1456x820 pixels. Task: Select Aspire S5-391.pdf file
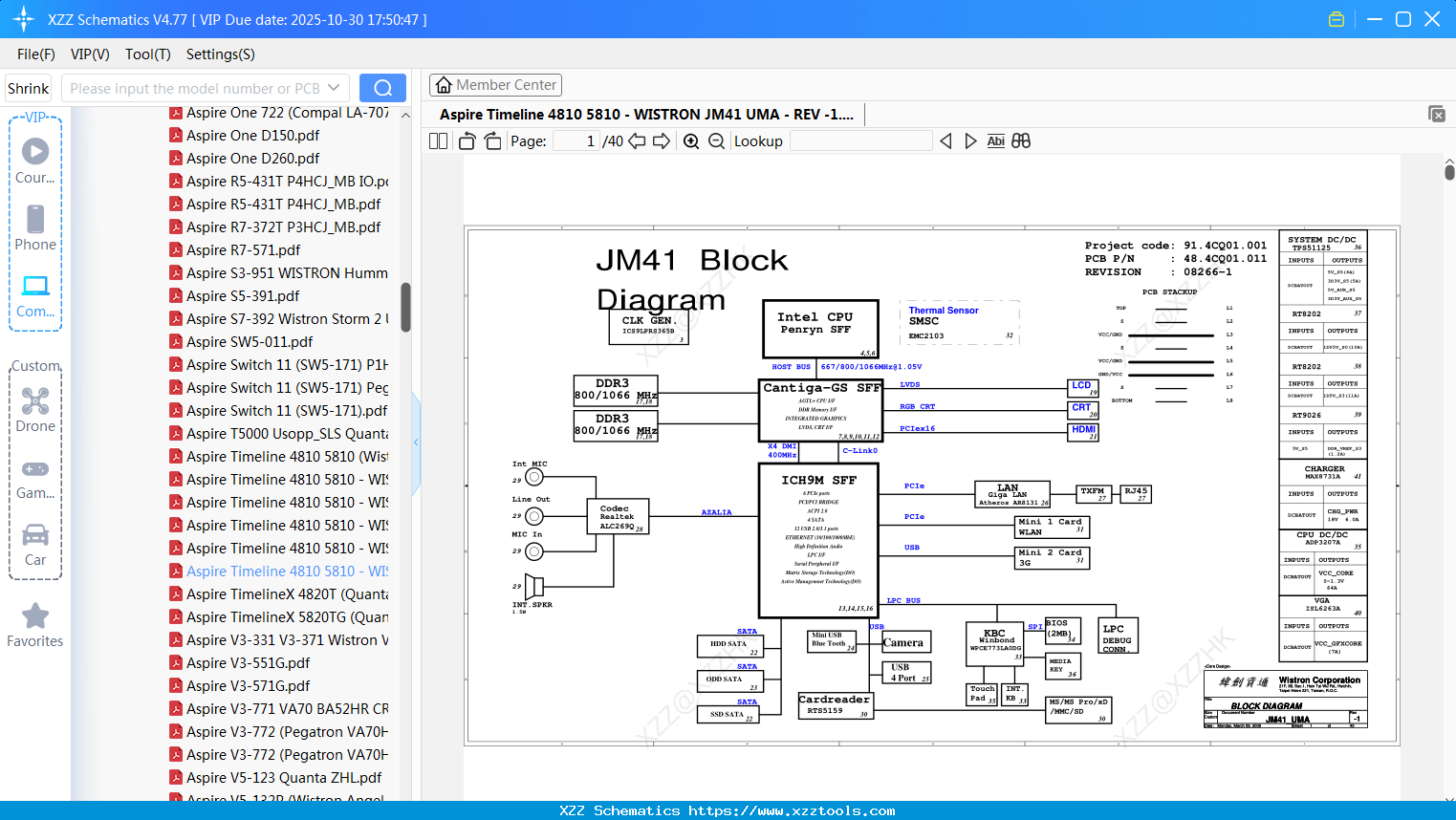243,296
